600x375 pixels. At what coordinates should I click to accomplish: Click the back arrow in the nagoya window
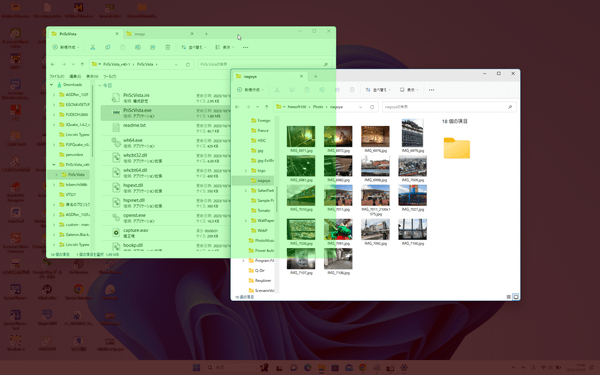[x=237, y=107]
